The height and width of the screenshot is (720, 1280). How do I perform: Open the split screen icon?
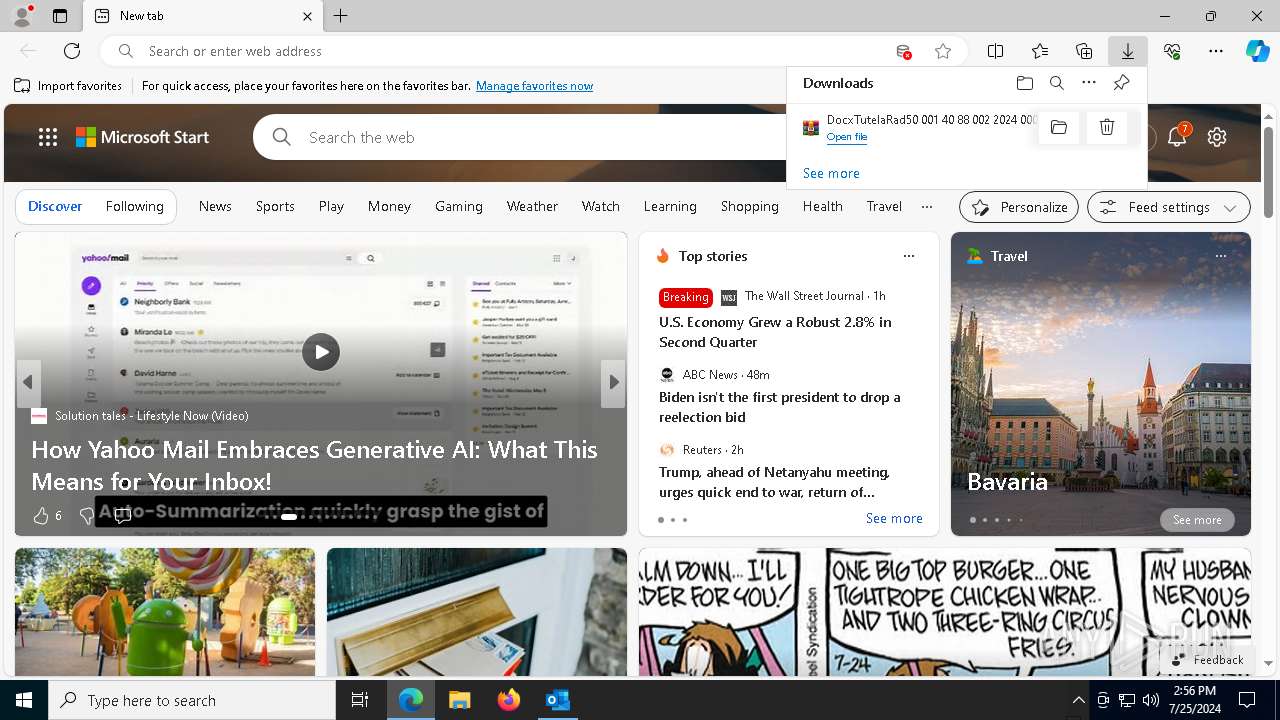coord(996,51)
